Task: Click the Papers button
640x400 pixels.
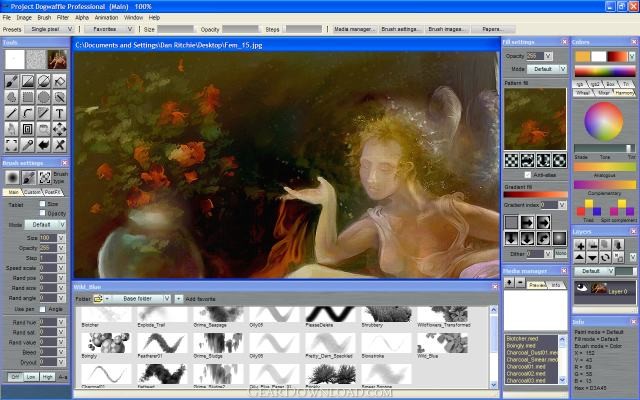Action: (x=493, y=29)
